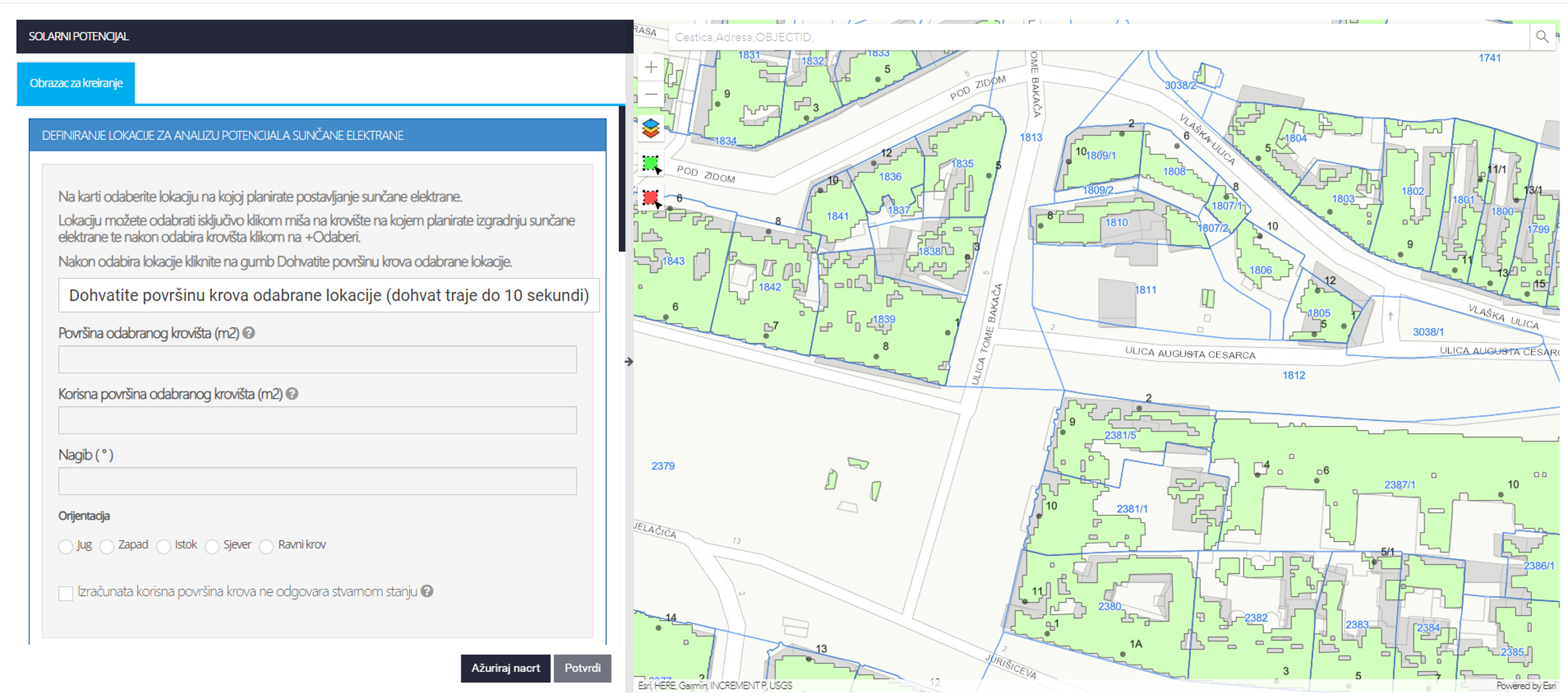The height and width of the screenshot is (699, 1568).
Task: Click into the Nagib input field
Action: click(317, 481)
